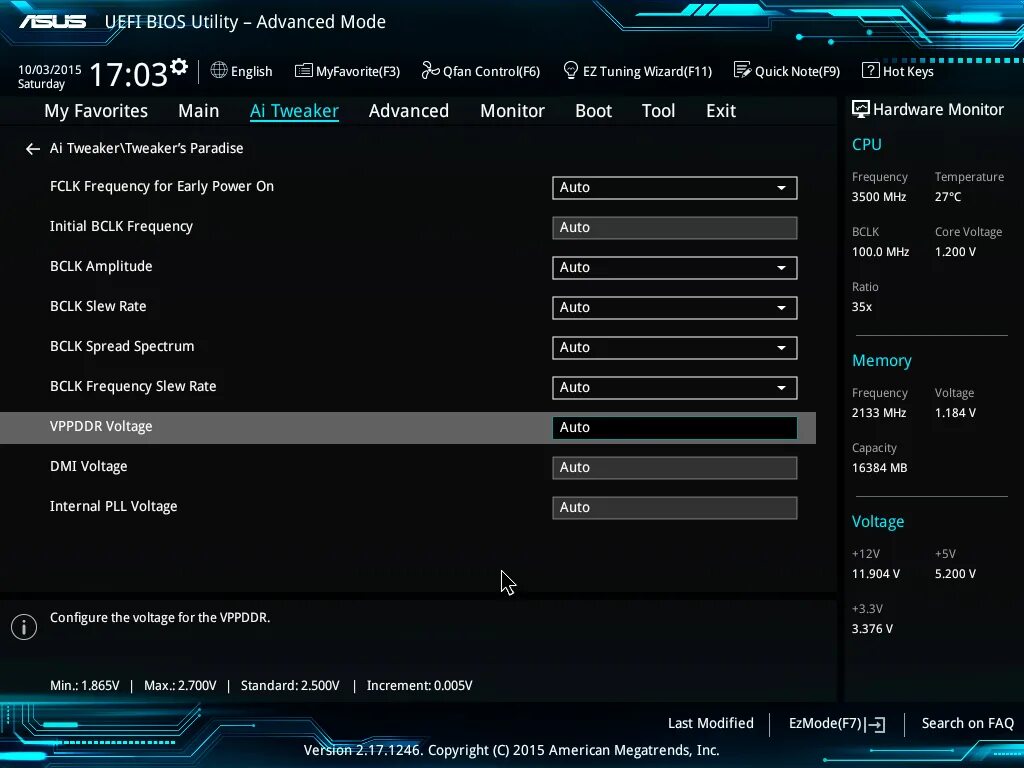Select the DMI Voltage label

point(89,466)
